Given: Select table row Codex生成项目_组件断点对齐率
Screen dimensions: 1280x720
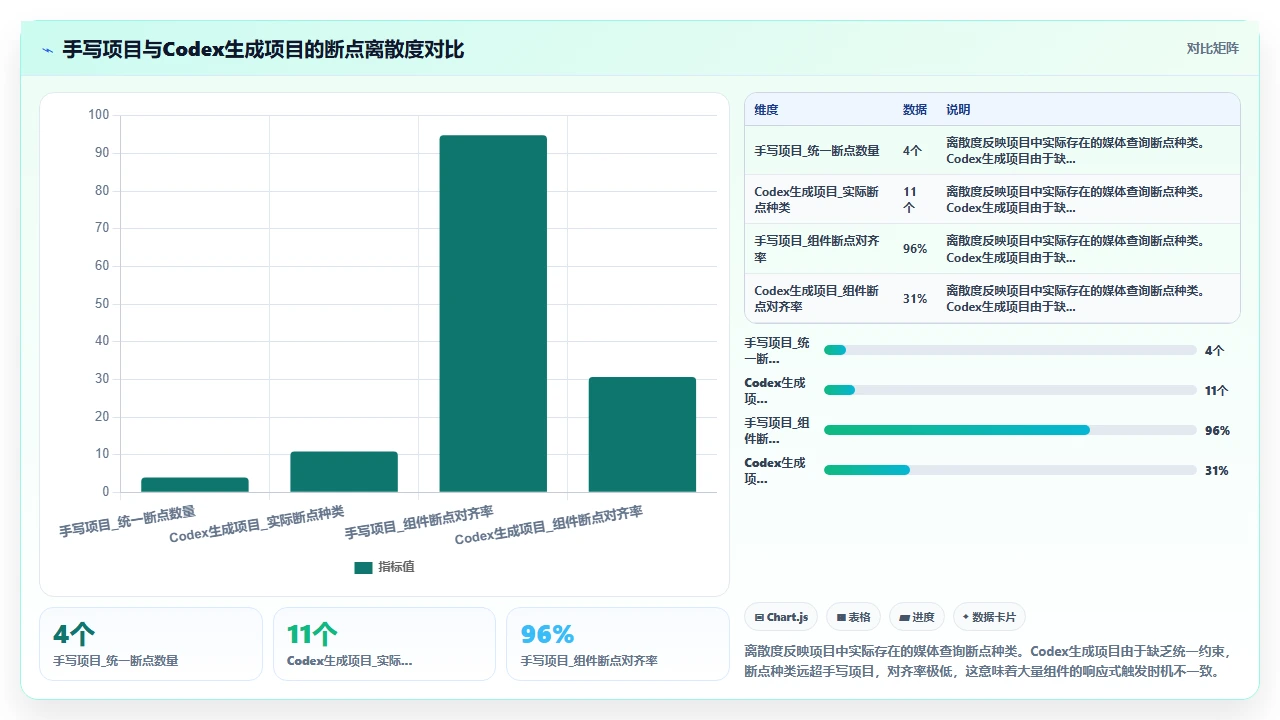Looking at the screenshot, I should [992, 298].
